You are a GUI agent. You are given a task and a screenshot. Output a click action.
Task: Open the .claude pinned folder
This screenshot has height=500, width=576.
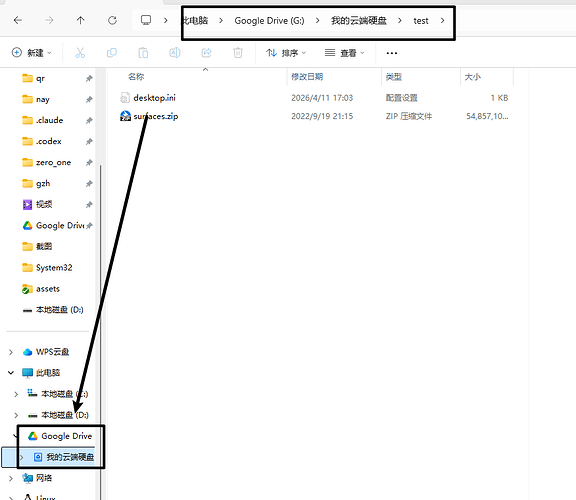49,120
